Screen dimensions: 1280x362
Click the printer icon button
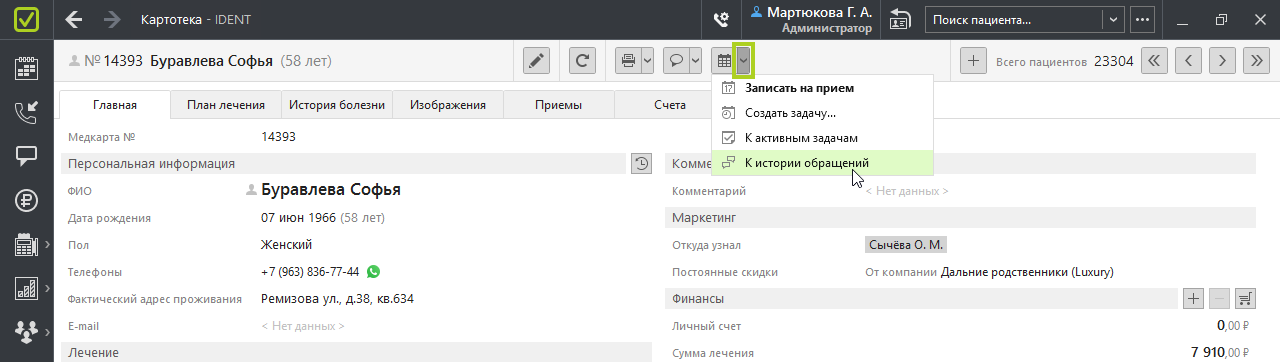[x=628, y=61]
